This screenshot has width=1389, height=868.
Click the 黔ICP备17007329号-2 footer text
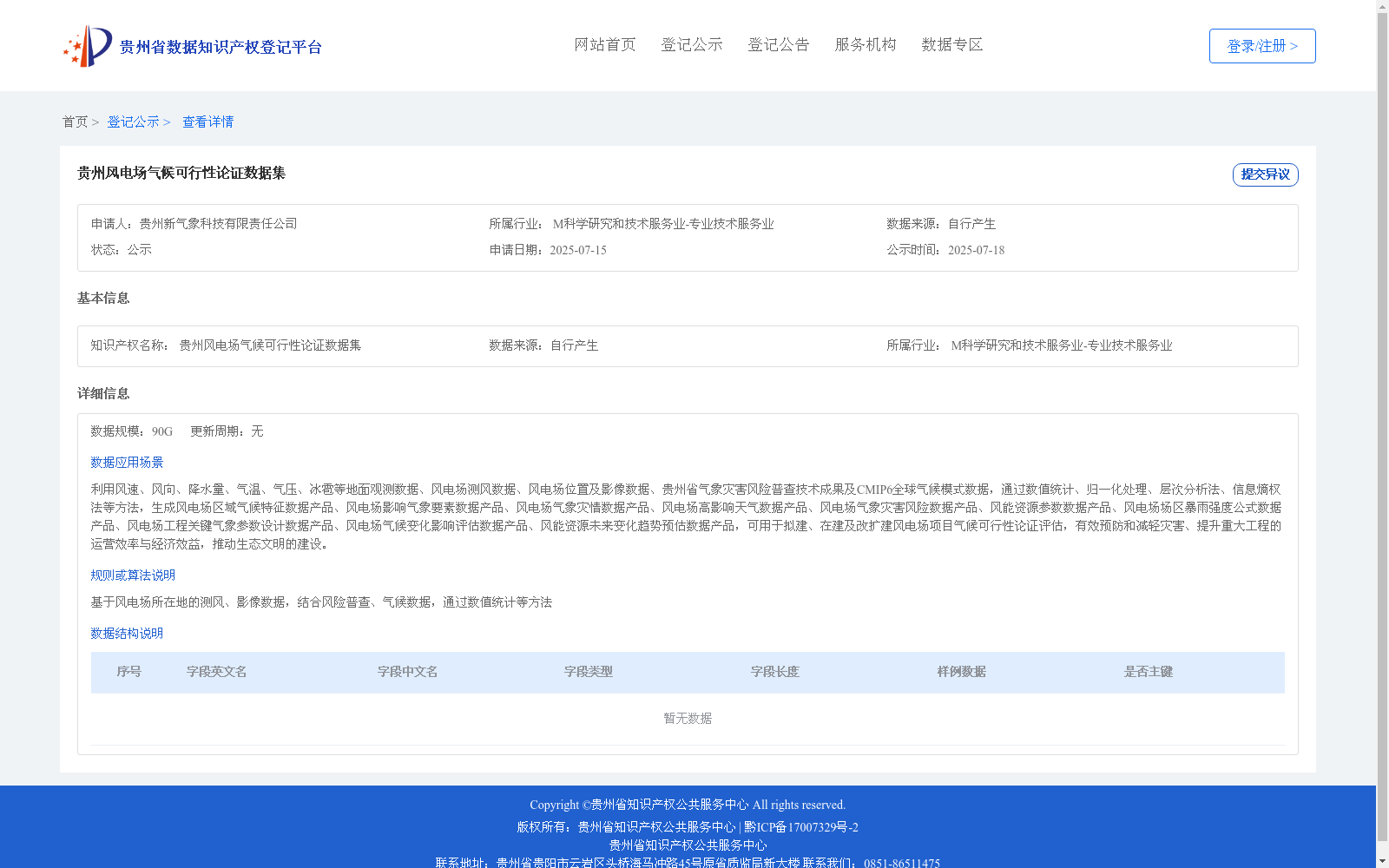(x=801, y=827)
